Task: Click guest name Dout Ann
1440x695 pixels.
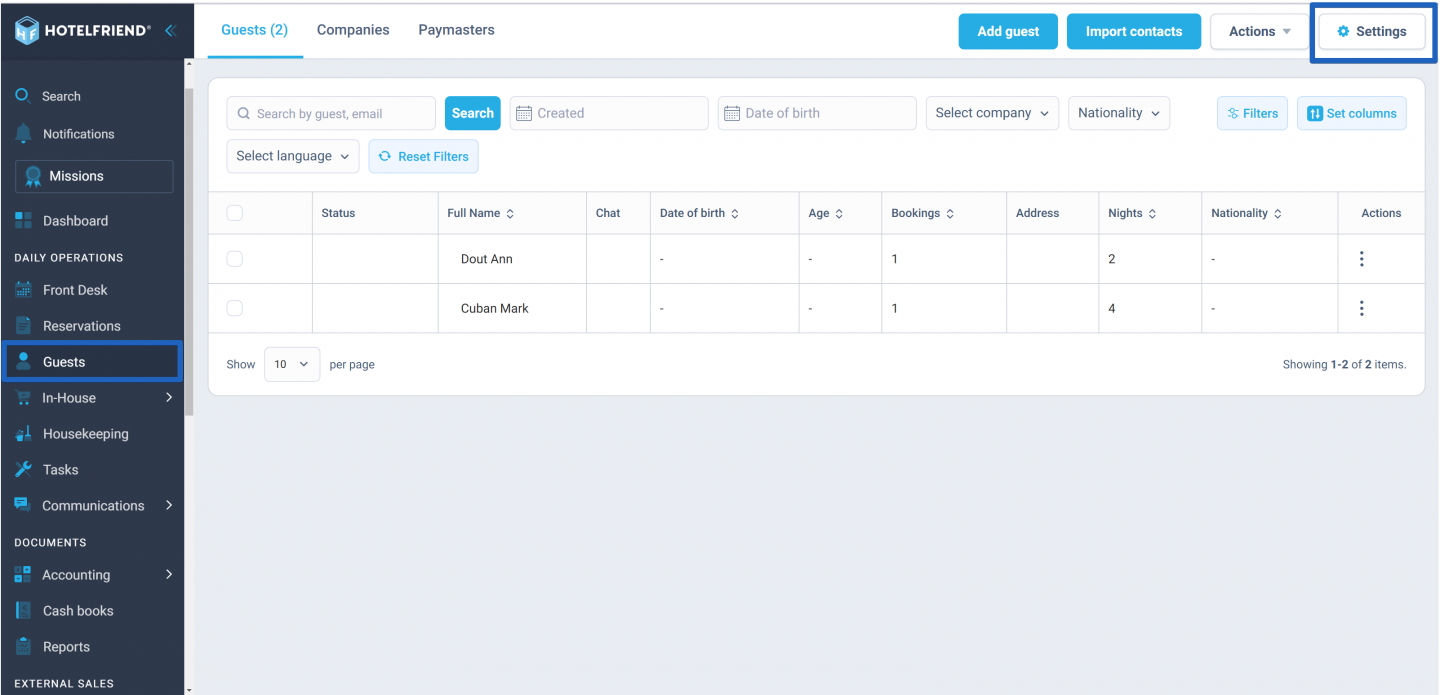Action: [x=487, y=259]
